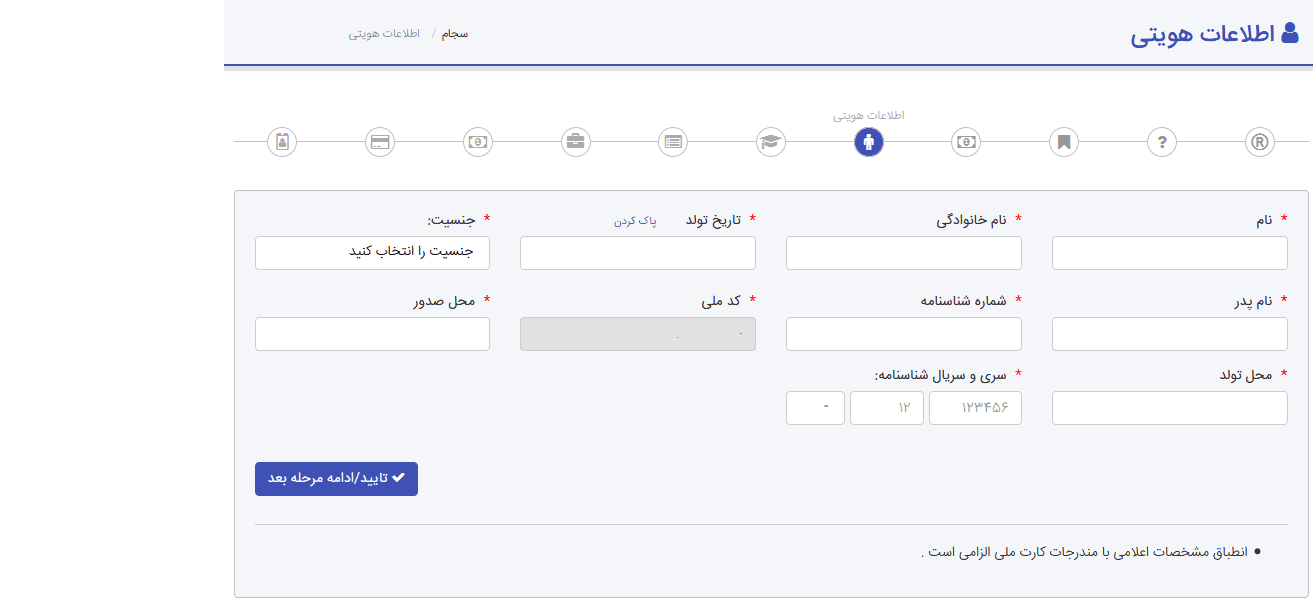Viewport: 1313px width, 601px height.
Task: Click the person icon beside اطلاعات هویتی title
Action: [x=1288, y=32]
